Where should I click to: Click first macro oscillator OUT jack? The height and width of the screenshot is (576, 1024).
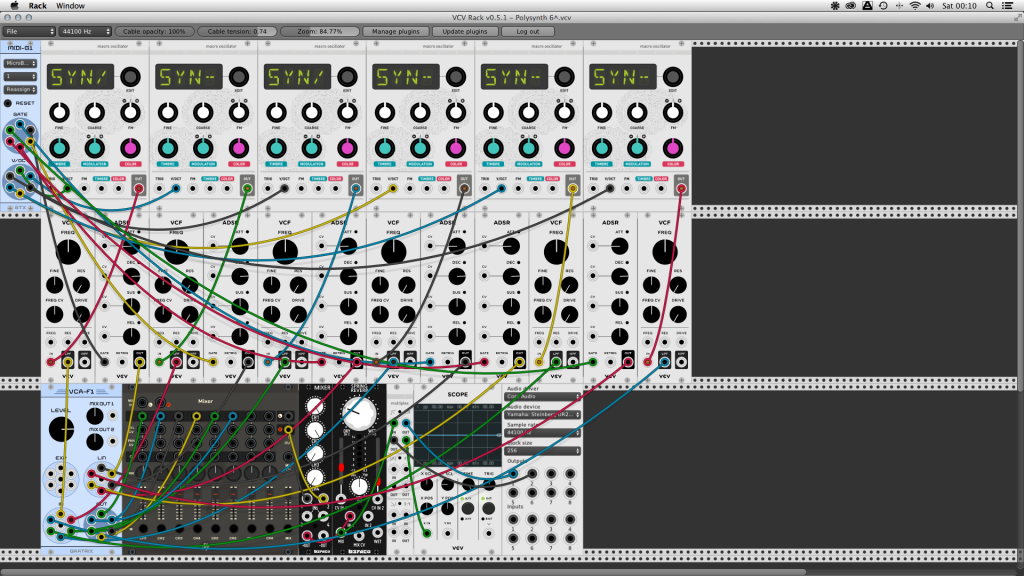click(x=138, y=189)
